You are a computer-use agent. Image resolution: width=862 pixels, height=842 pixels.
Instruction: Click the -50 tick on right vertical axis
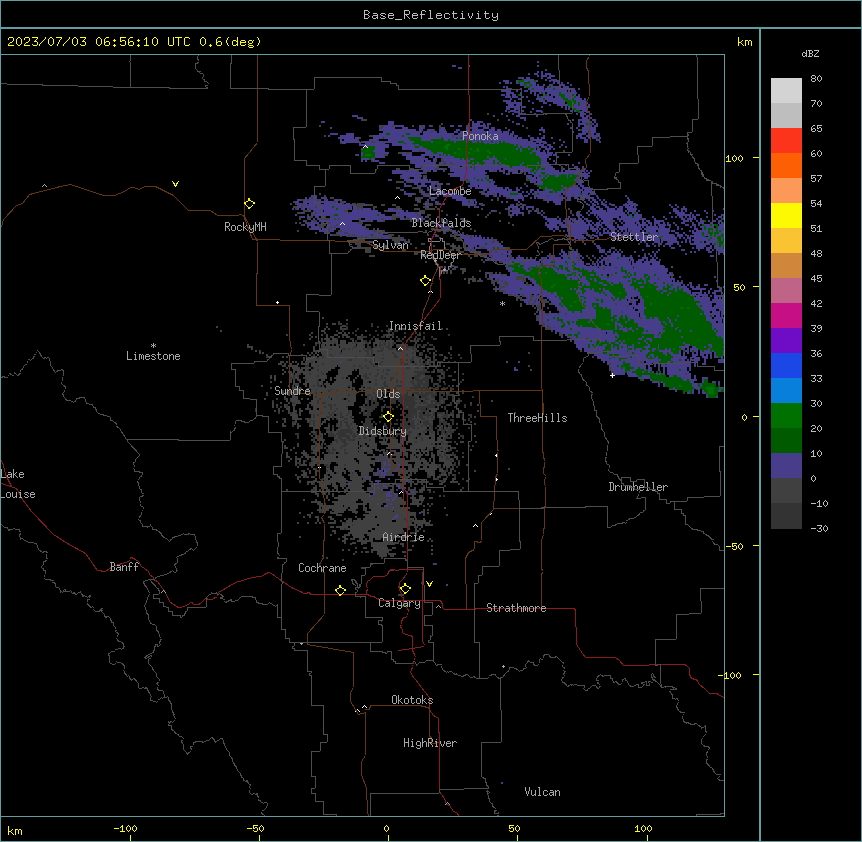pos(734,546)
